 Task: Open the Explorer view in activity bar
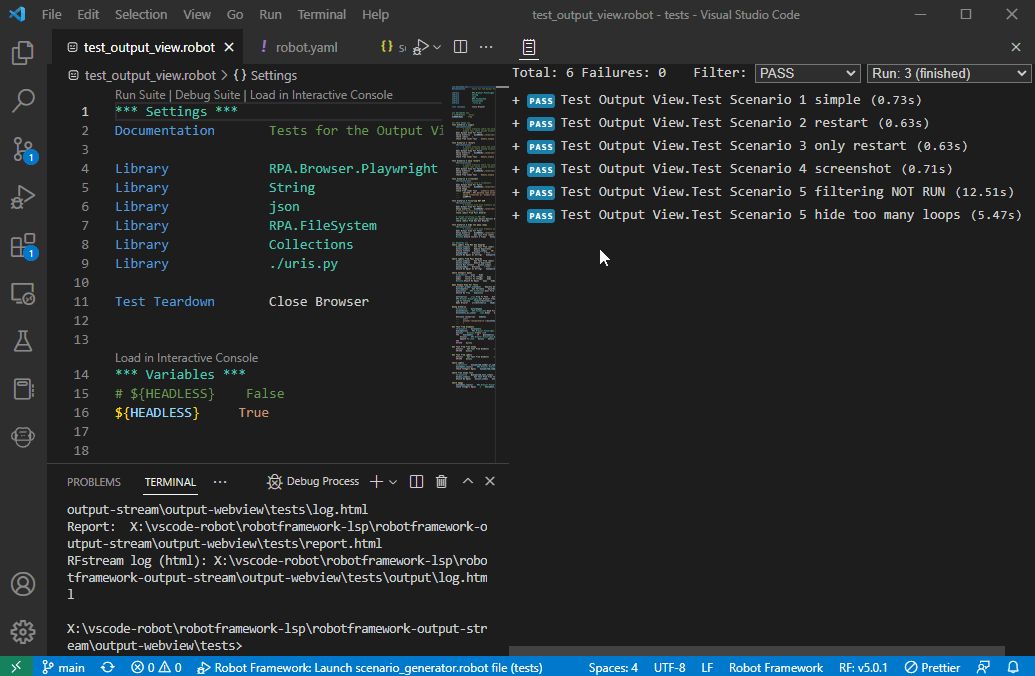23,53
